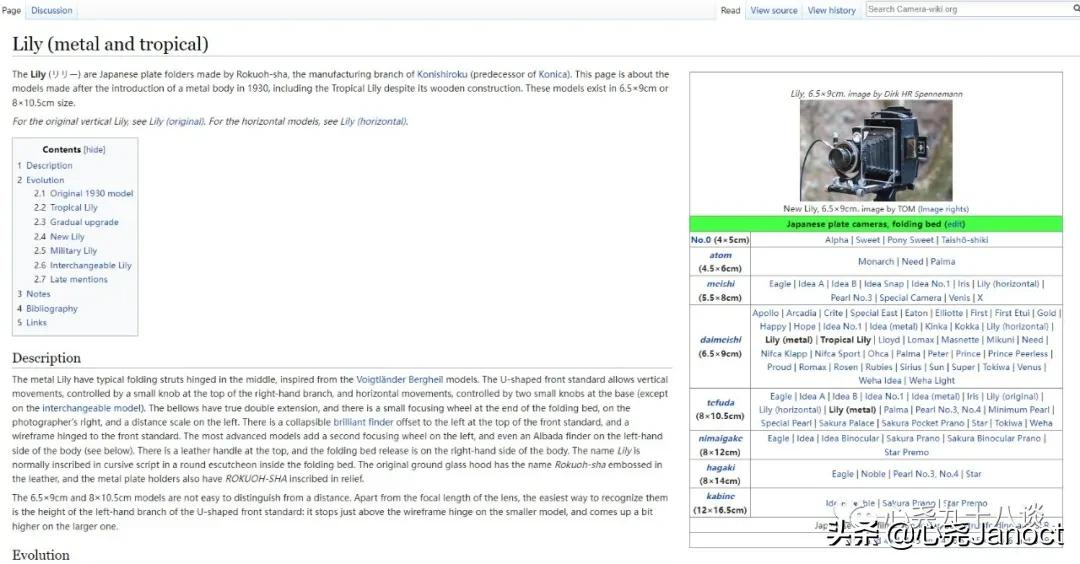The image size is (1080, 564).
Task: Open the Alpha camera link
Action: pos(836,240)
